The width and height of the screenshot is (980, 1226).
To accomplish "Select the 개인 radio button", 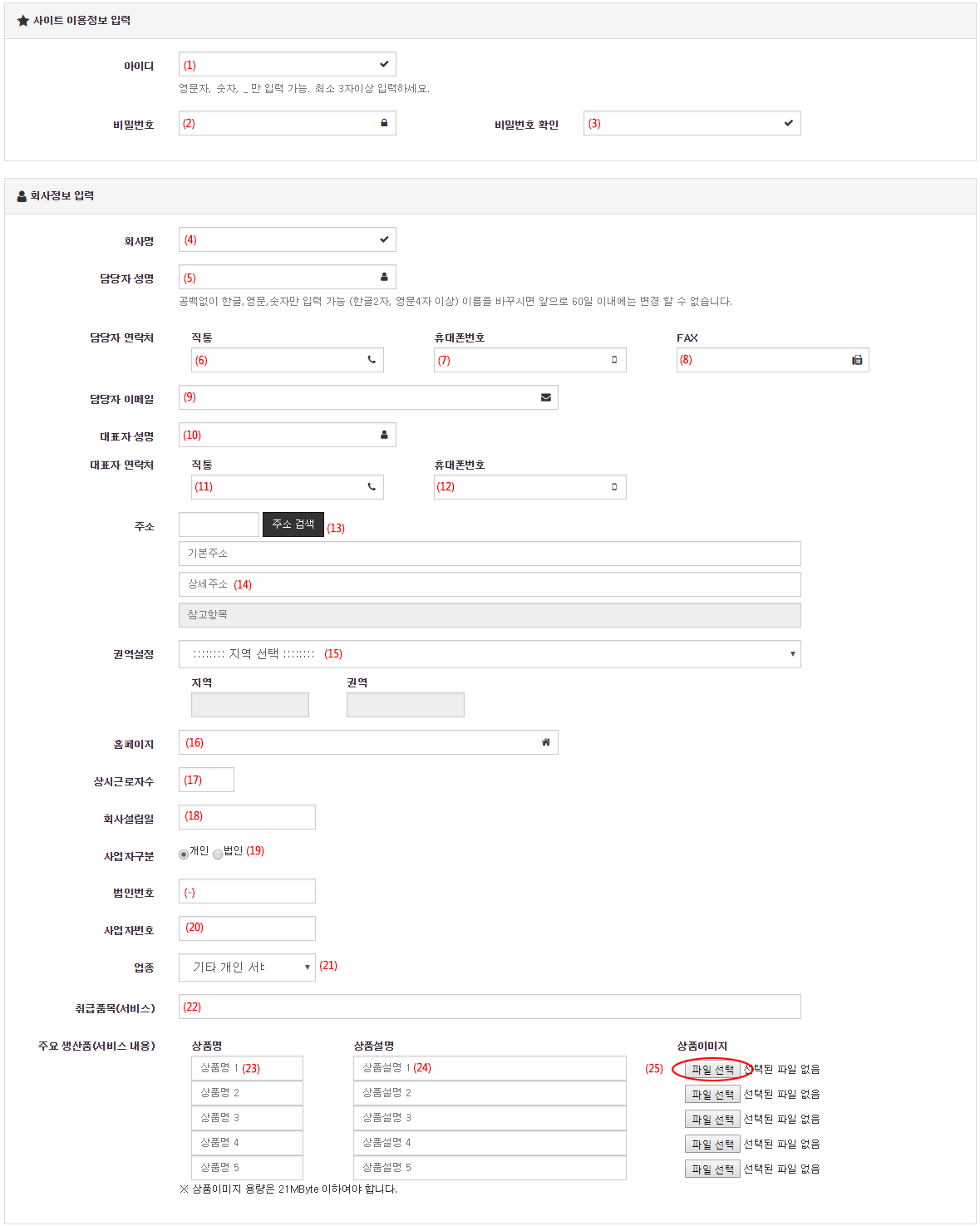I will (x=184, y=854).
